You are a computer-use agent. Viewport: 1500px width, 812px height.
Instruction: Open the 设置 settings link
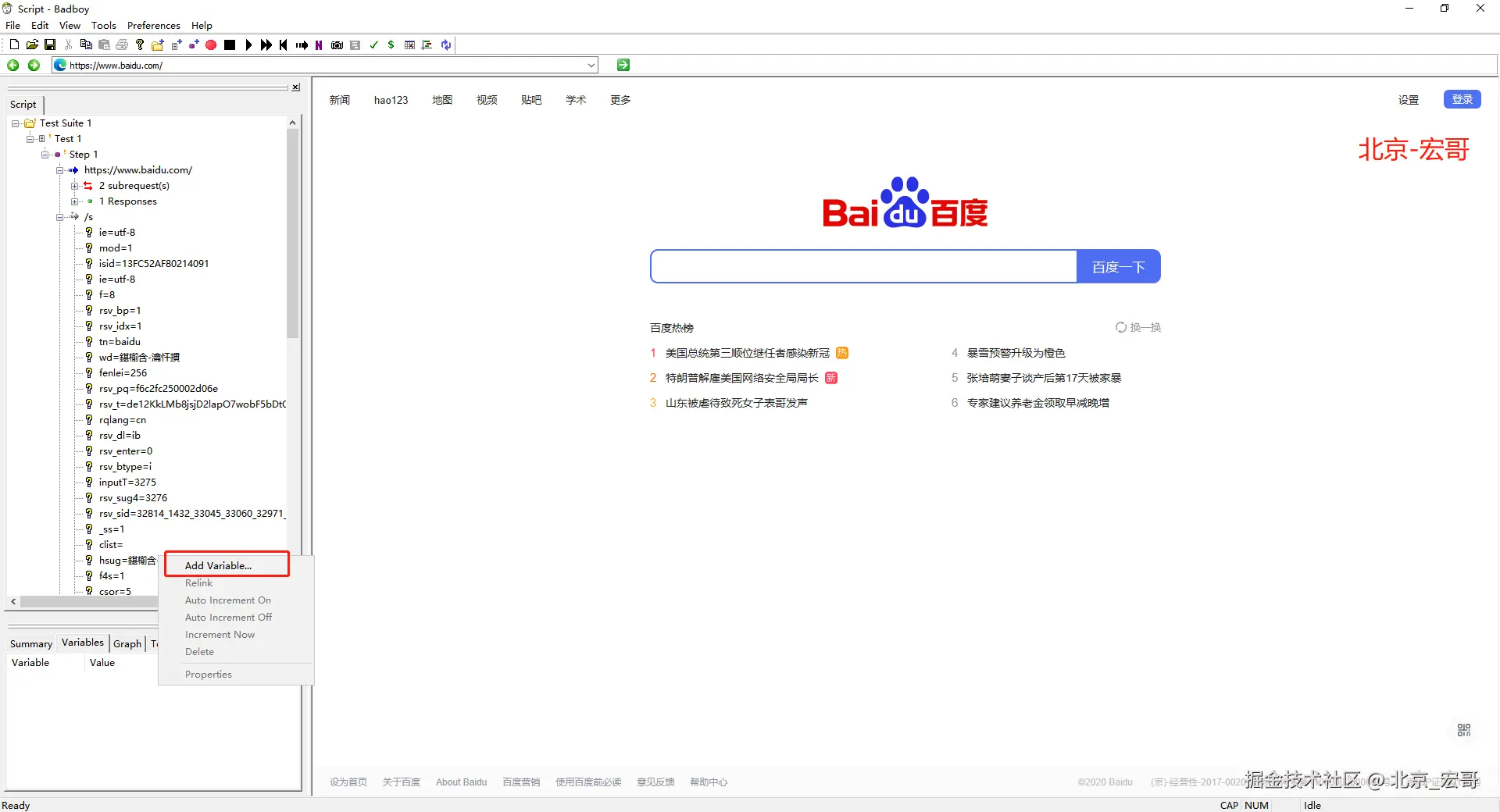(1409, 100)
